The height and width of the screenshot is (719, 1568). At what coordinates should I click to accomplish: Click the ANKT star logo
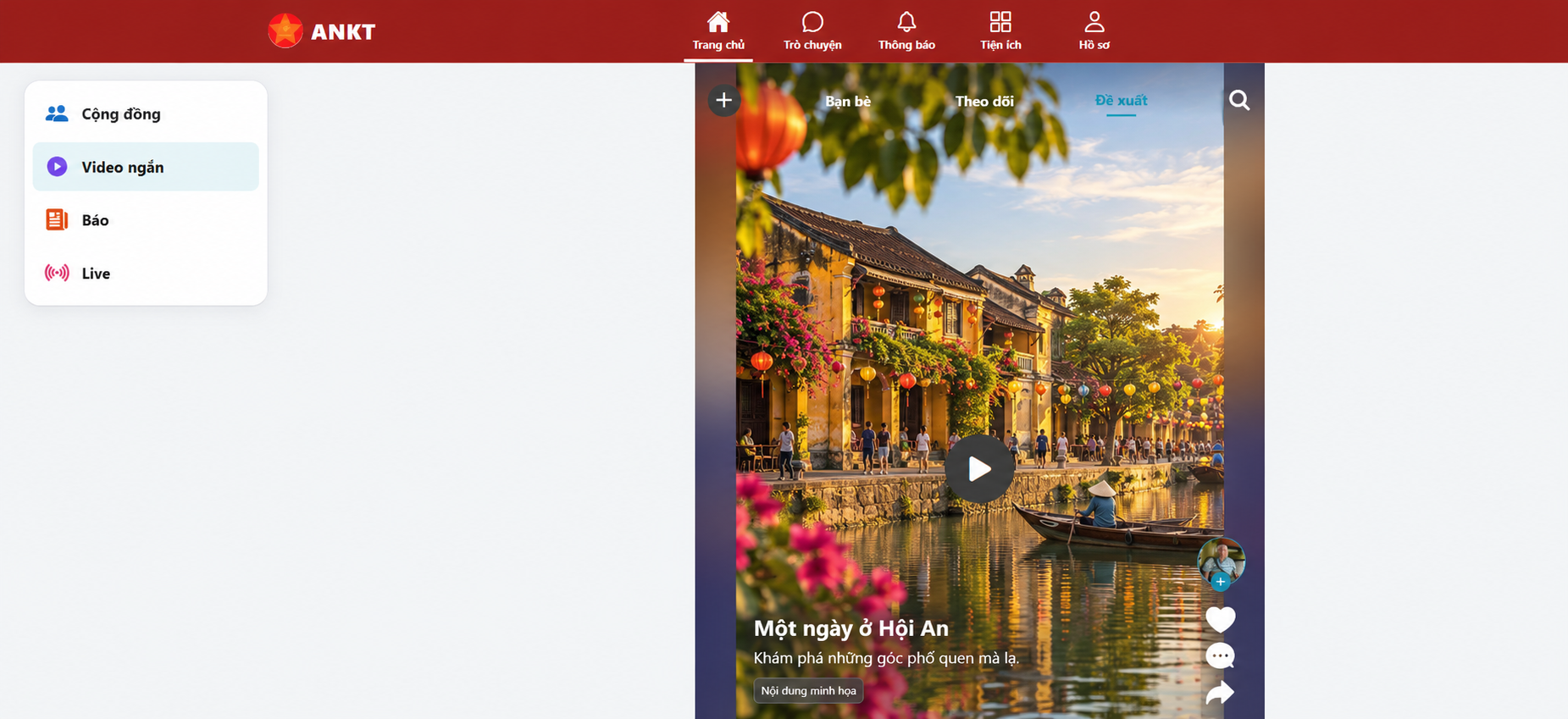pos(285,31)
